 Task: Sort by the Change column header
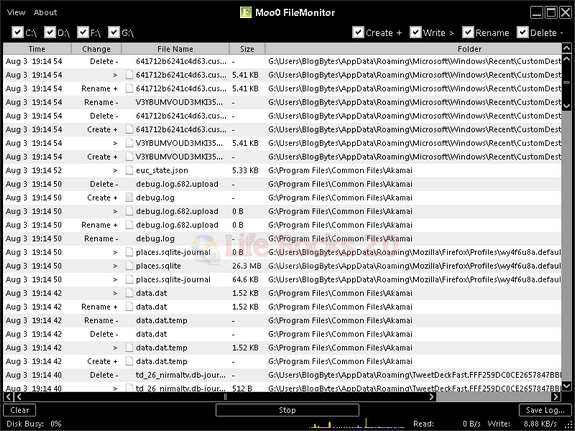[96, 49]
